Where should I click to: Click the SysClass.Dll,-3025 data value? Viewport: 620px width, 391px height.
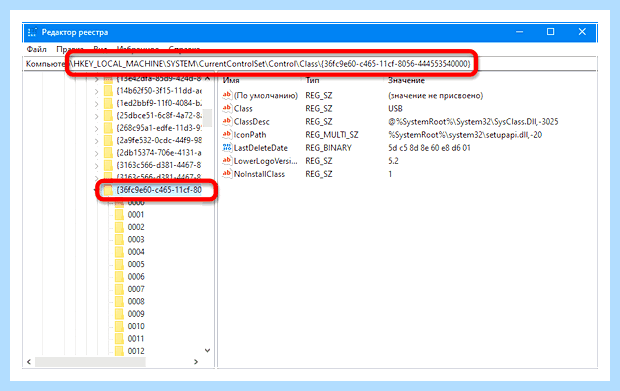click(473, 122)
